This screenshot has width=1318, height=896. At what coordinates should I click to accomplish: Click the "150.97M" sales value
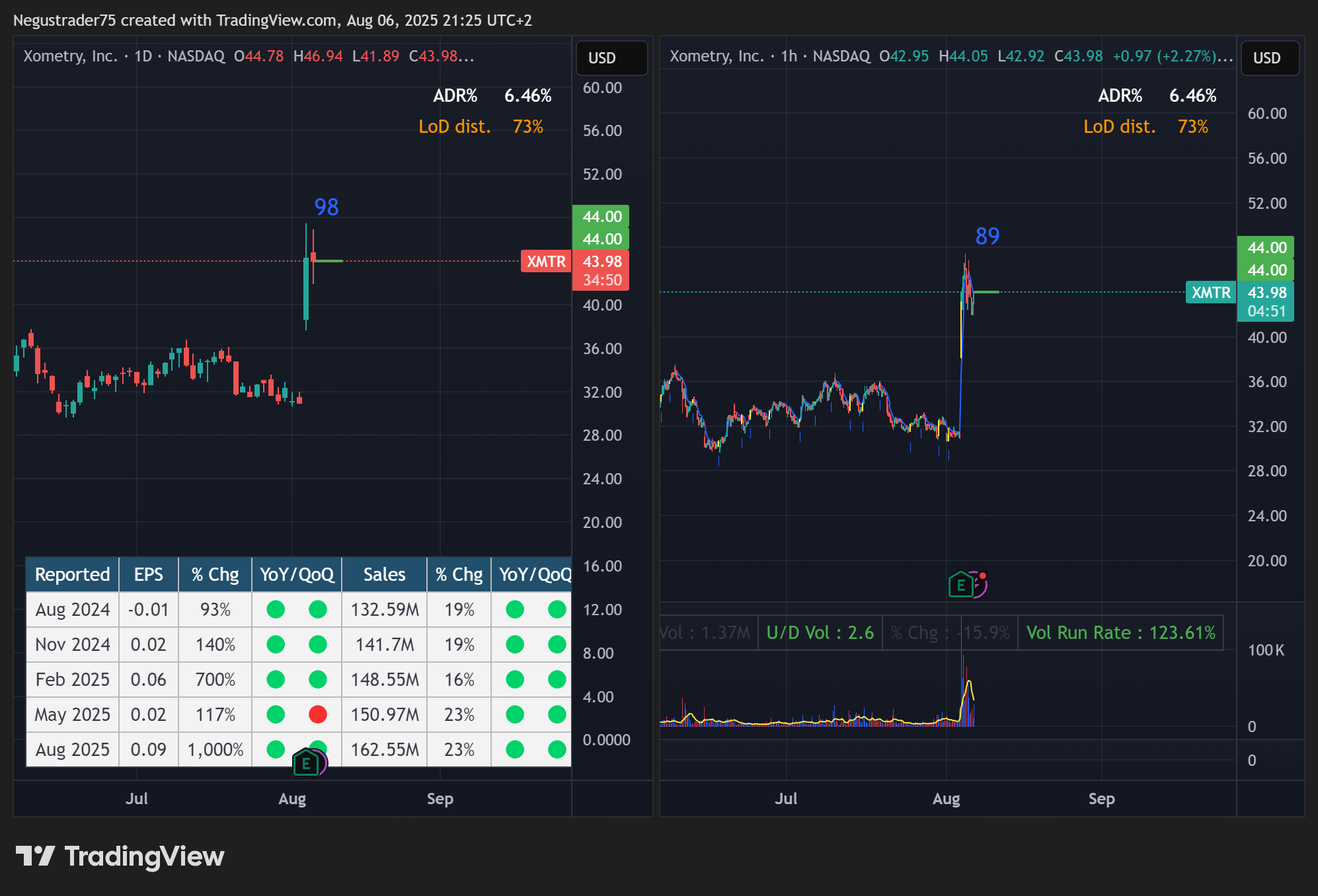385,714
